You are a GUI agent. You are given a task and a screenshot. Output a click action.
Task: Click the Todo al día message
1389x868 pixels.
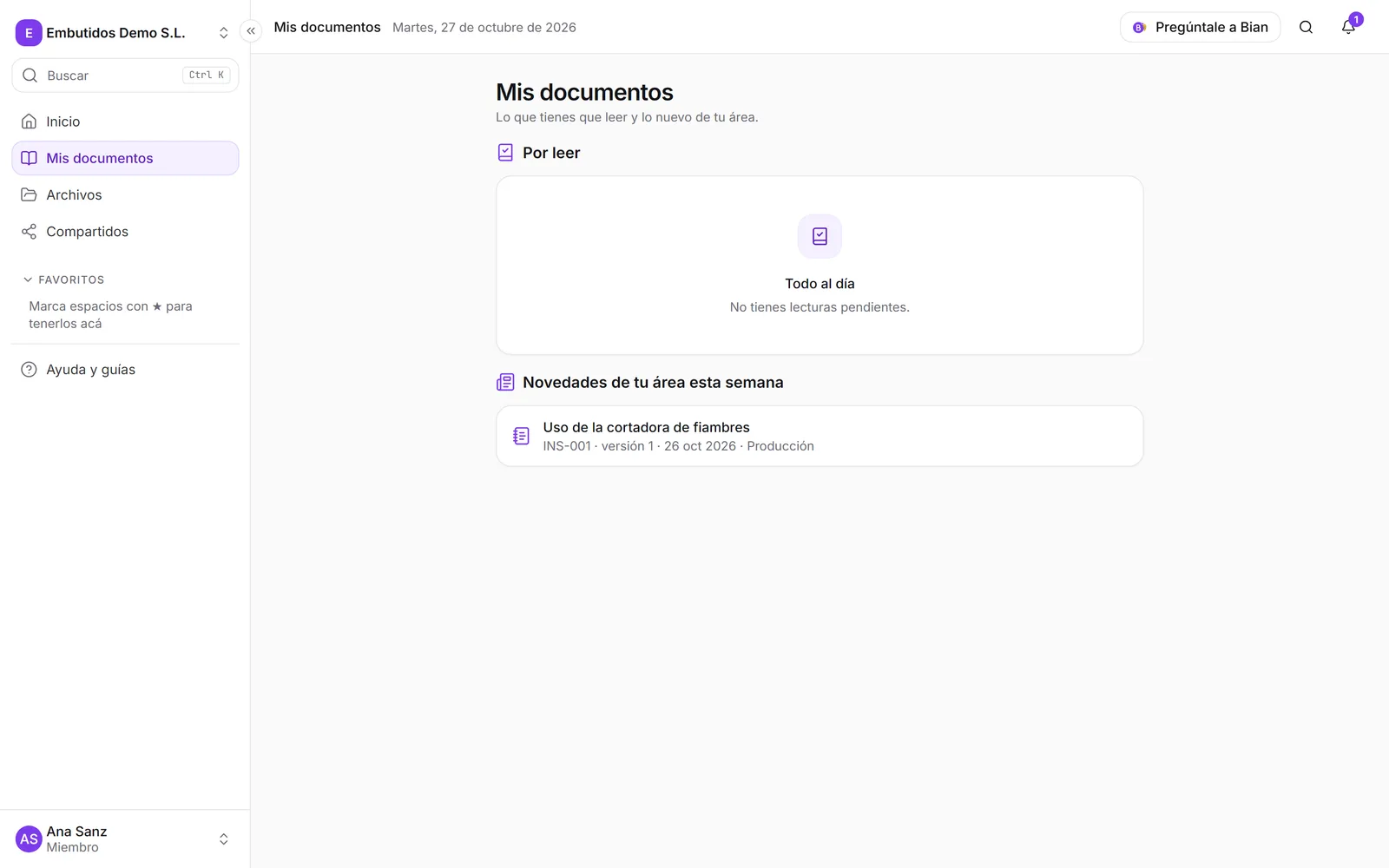[x=820, y=284]
